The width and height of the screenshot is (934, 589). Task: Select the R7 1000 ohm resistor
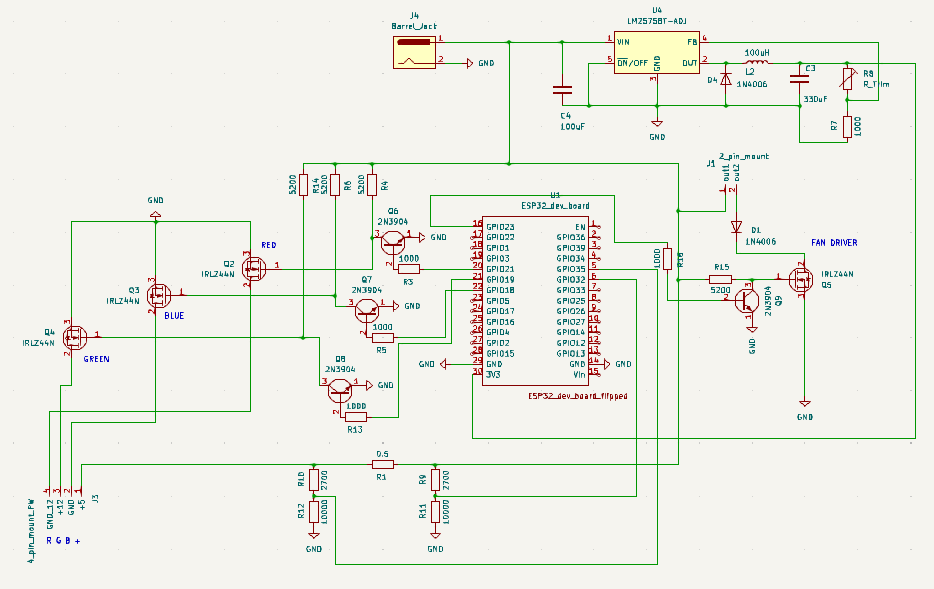pyautogui.click(x=848, y=126)
